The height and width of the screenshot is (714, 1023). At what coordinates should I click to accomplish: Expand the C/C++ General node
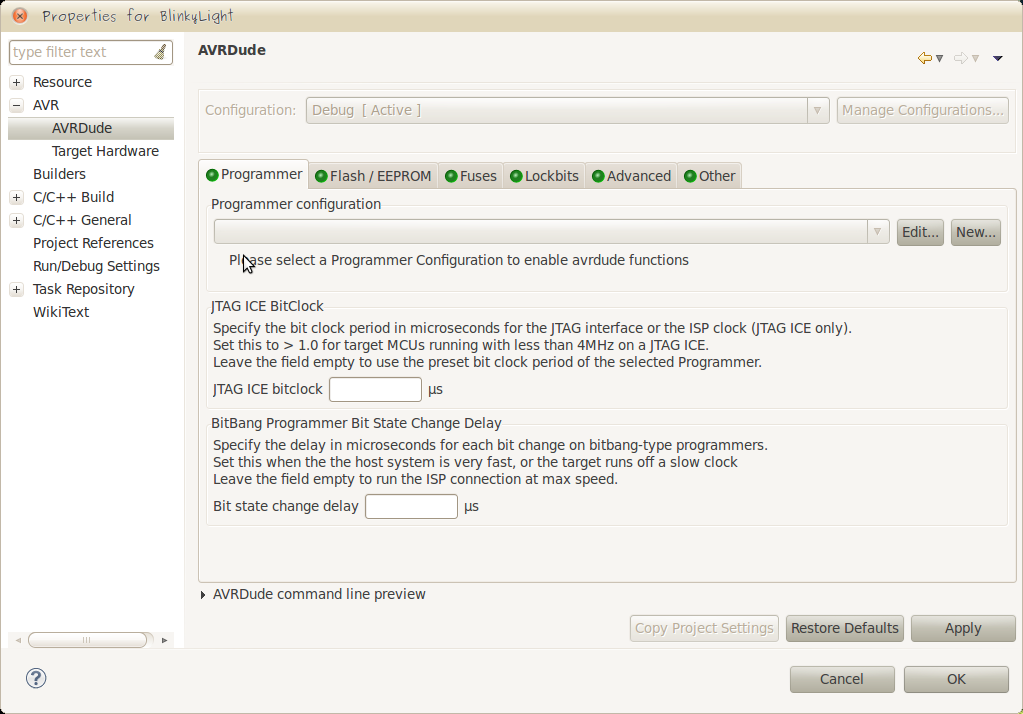[17, 220]
